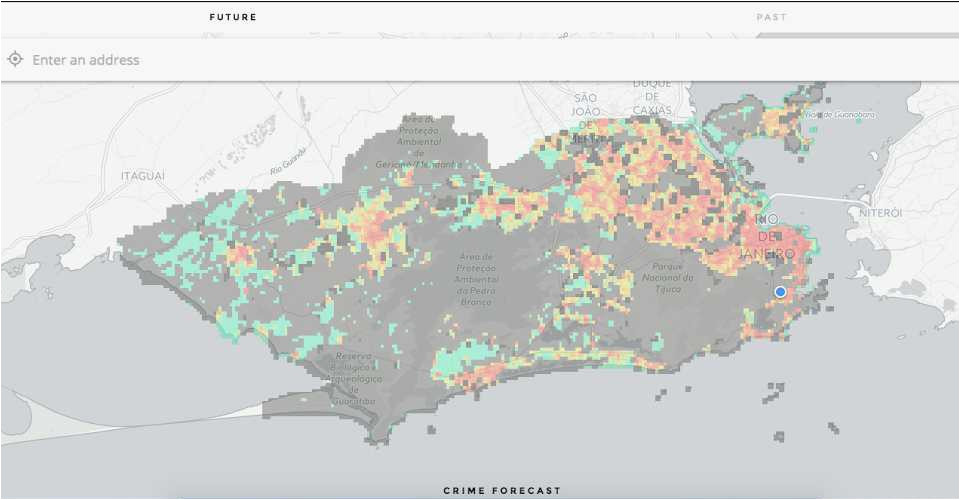The width and height of the screenshot is (960, 500).
Task: Click the small offshore islands south of Rio
Action: pos(775,388)
